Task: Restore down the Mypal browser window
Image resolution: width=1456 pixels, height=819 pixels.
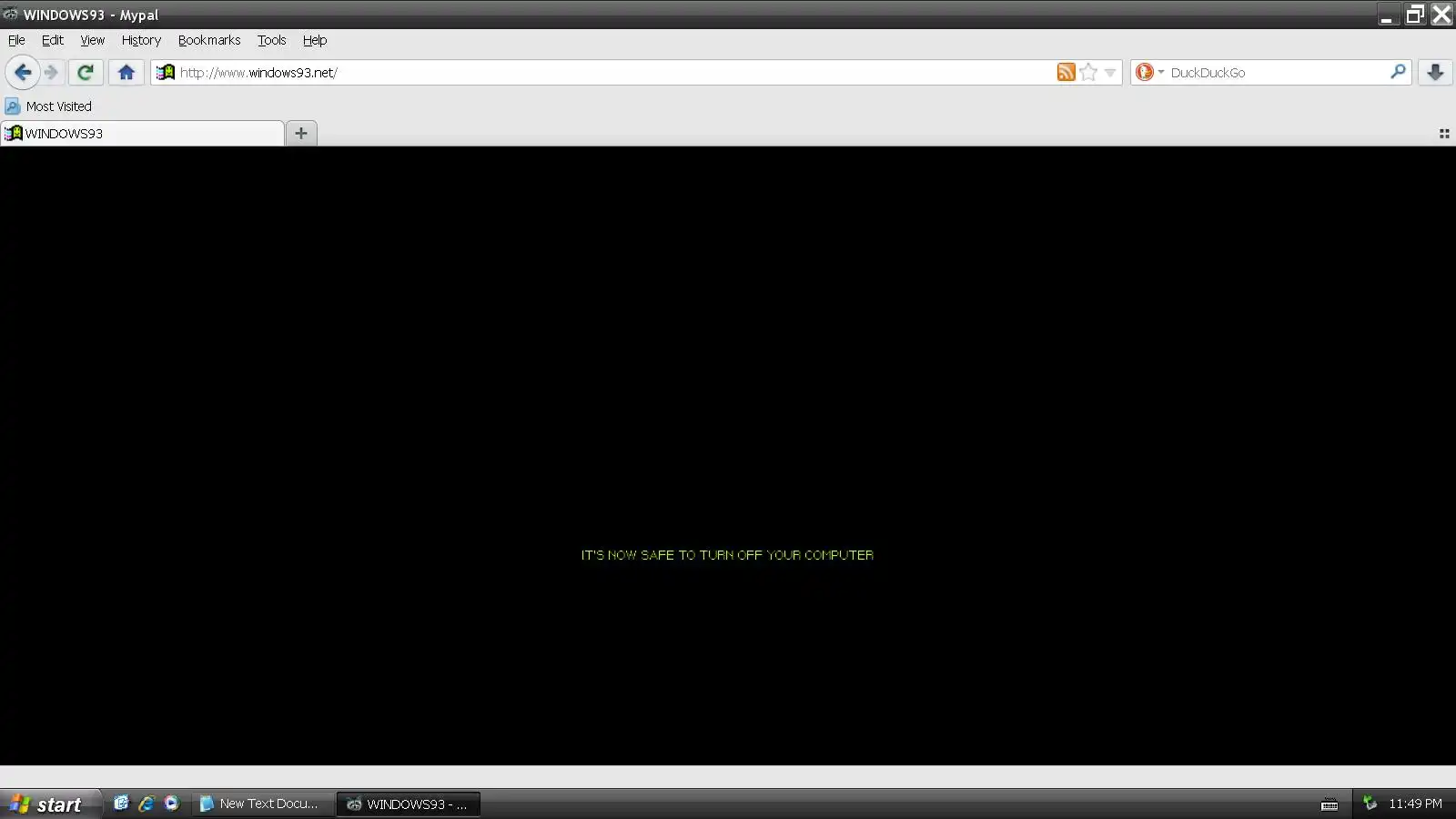Action: click(1415, 15)
